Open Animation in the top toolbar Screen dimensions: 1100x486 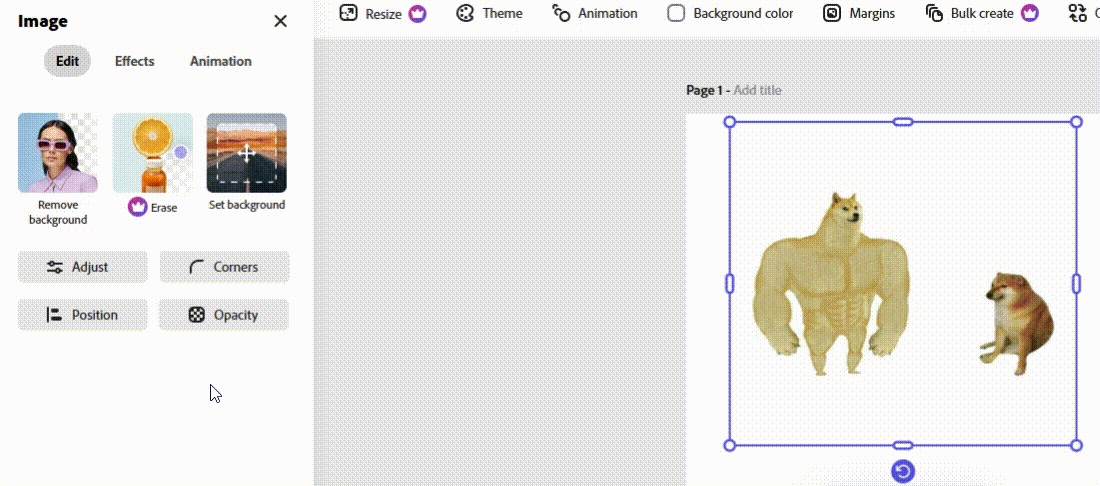click(595, 13)
